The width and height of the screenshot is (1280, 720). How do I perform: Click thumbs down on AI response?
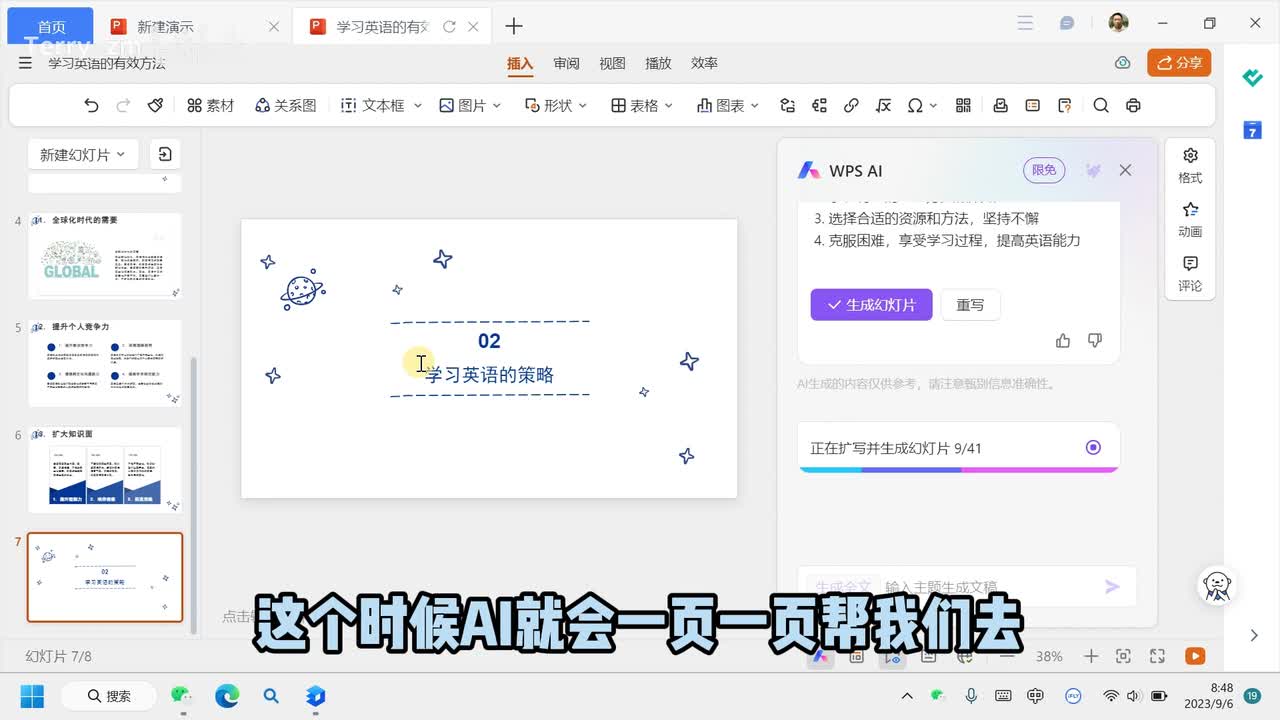1095,341
